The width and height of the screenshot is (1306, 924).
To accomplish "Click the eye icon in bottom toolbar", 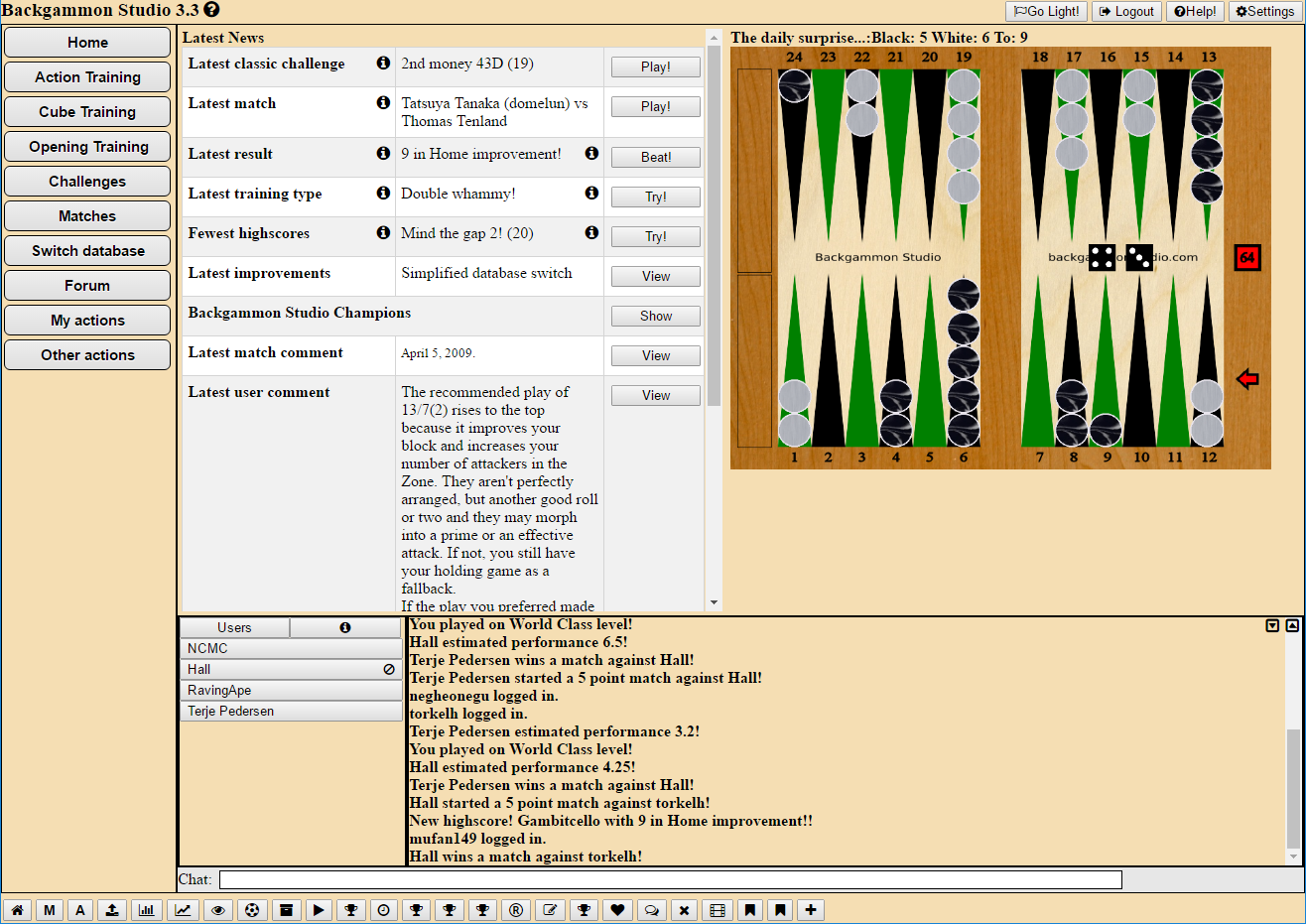I will click(218, 909).
